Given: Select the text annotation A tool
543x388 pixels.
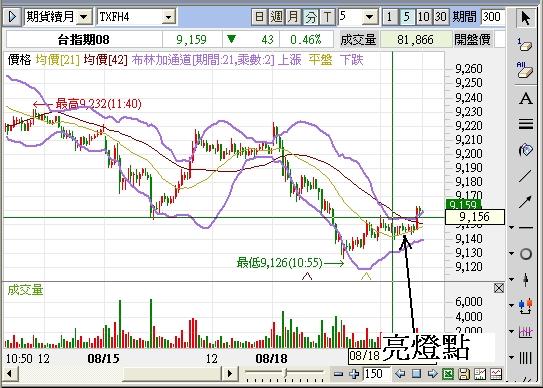Looking at the screenshot, I should [525, 99].
